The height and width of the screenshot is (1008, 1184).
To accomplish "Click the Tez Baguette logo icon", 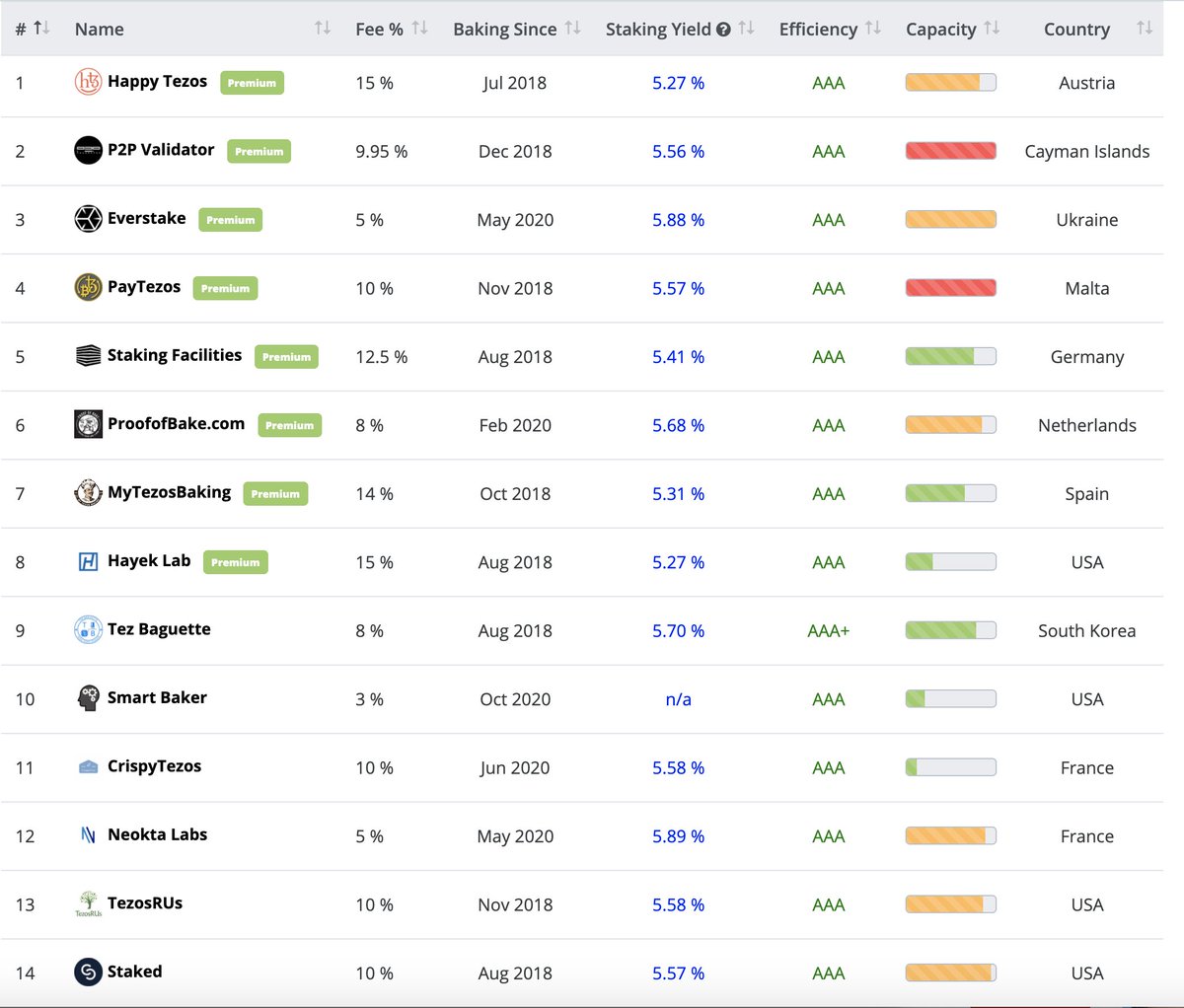I will [89, 629].
